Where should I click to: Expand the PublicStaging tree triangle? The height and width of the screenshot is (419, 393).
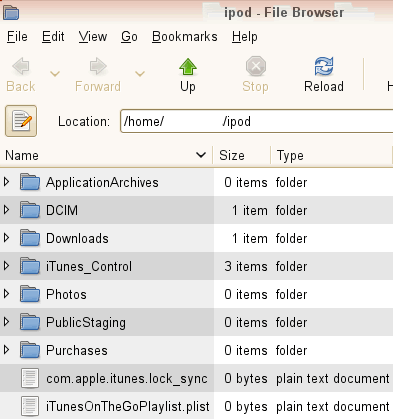(x=6, y=322)
